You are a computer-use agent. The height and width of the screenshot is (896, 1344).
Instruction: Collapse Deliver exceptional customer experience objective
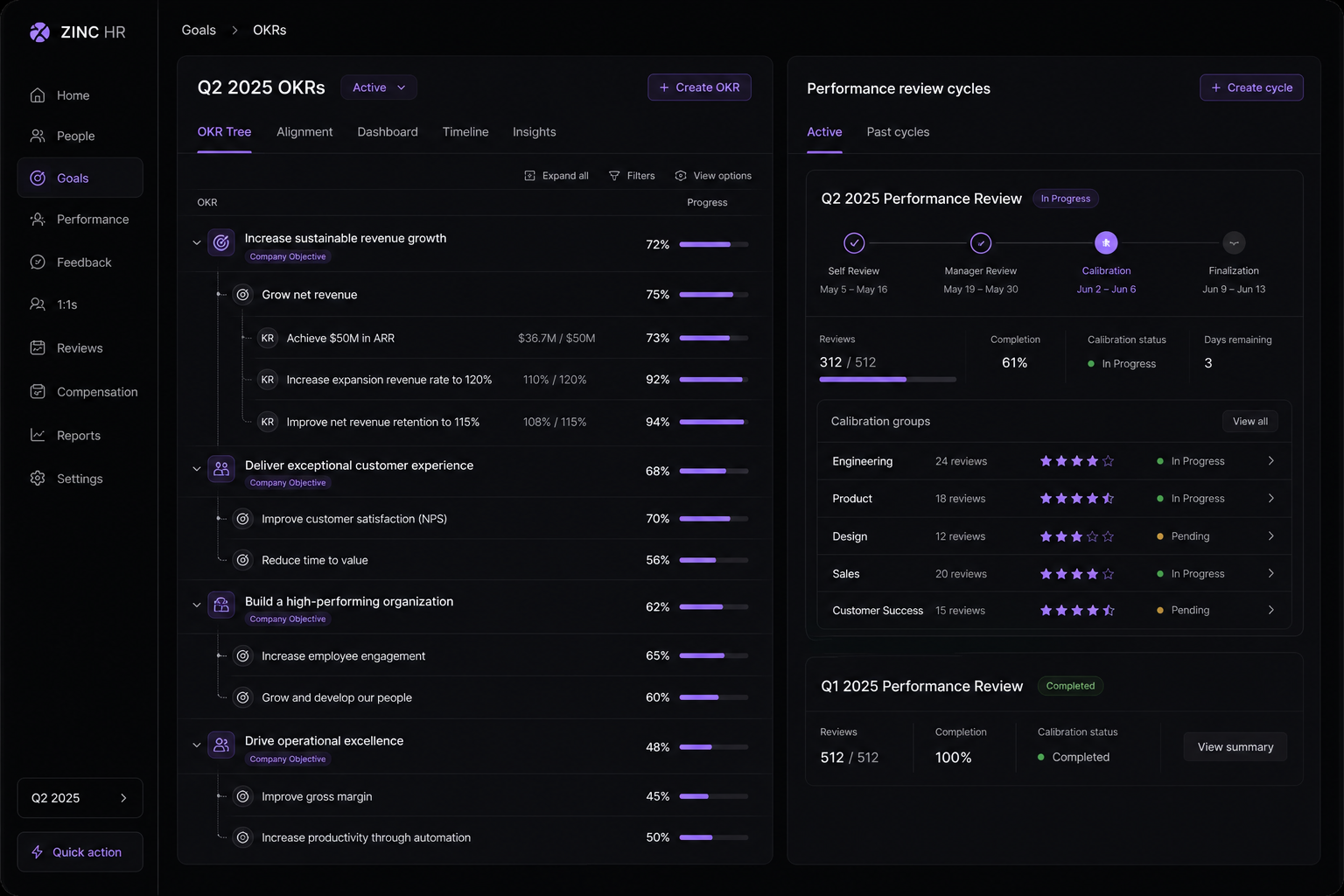197,469
